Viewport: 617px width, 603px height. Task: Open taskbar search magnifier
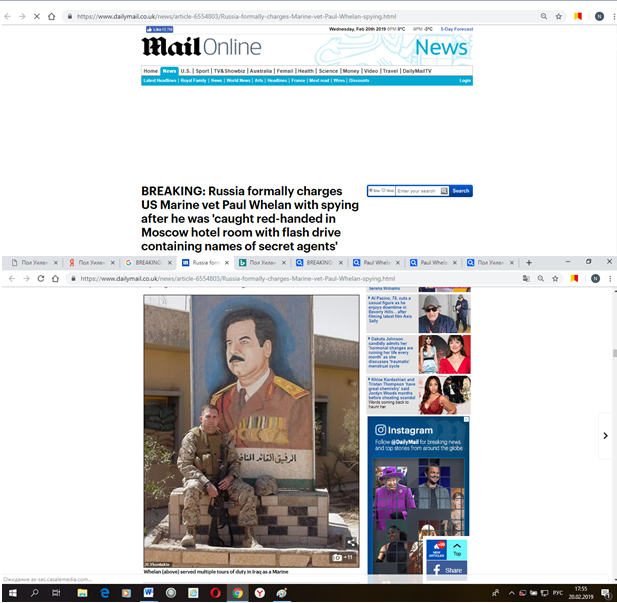[35, 593]
